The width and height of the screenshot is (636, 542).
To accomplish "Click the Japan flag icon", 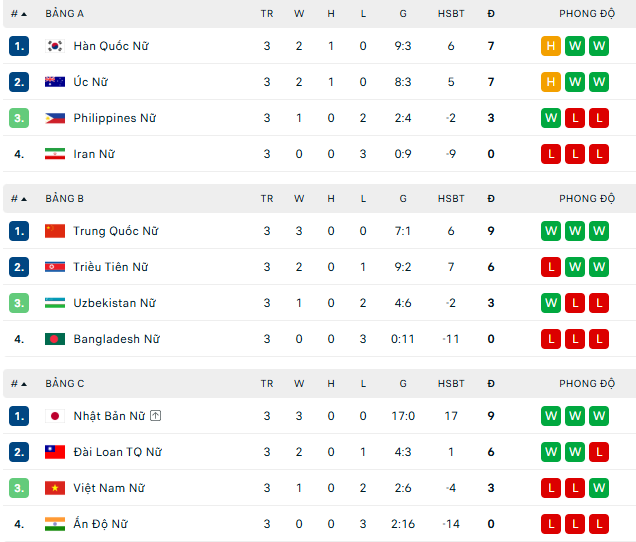I will click(x=55, y=416).
